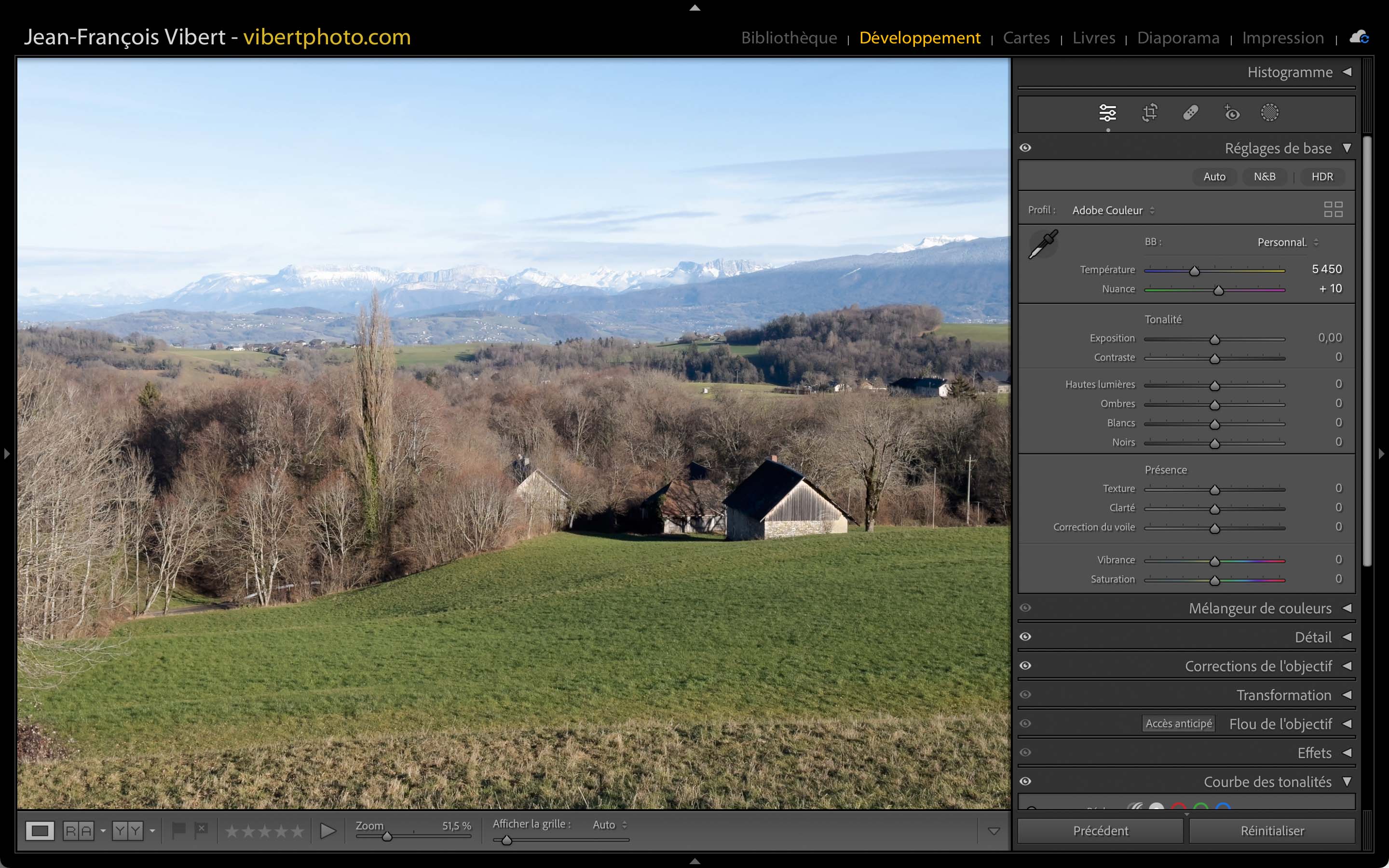Click the Température slider handle
This screenshot has width=1389, height=868.
pyautogui.click(x=1195, y=271)
